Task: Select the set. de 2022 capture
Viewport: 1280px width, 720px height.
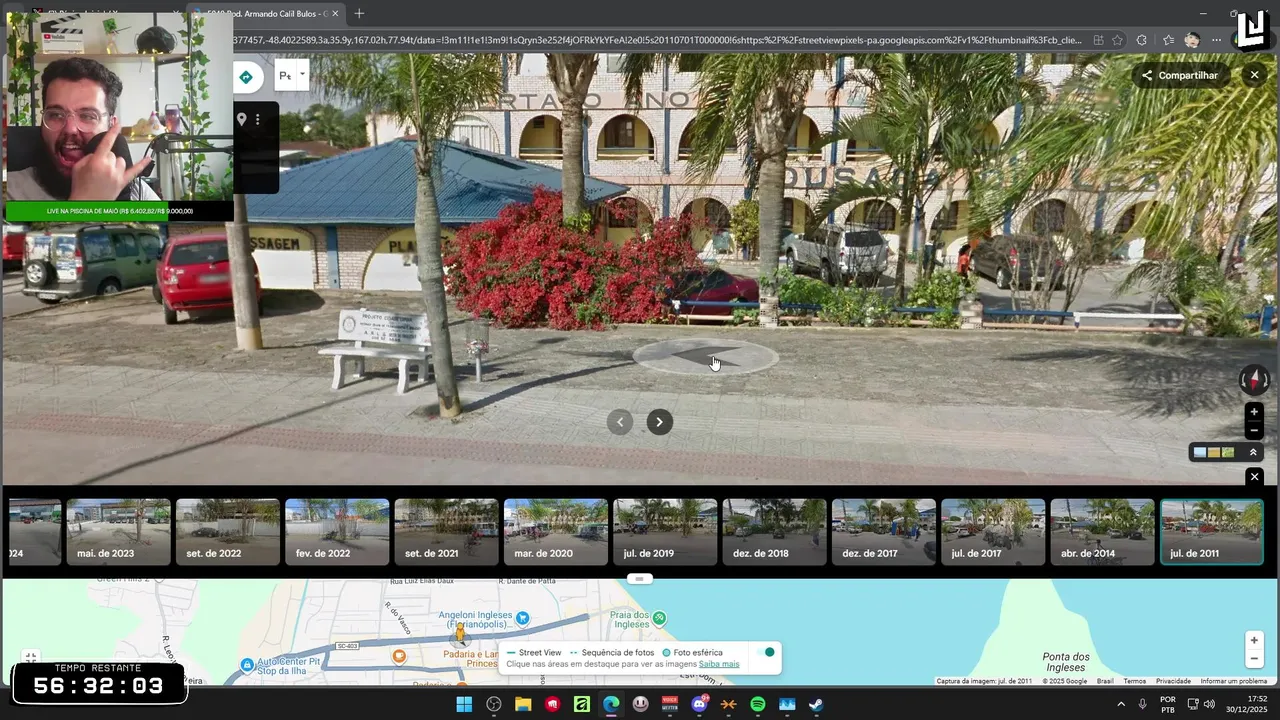Action: pyautogui.click(x=228, y=532)
